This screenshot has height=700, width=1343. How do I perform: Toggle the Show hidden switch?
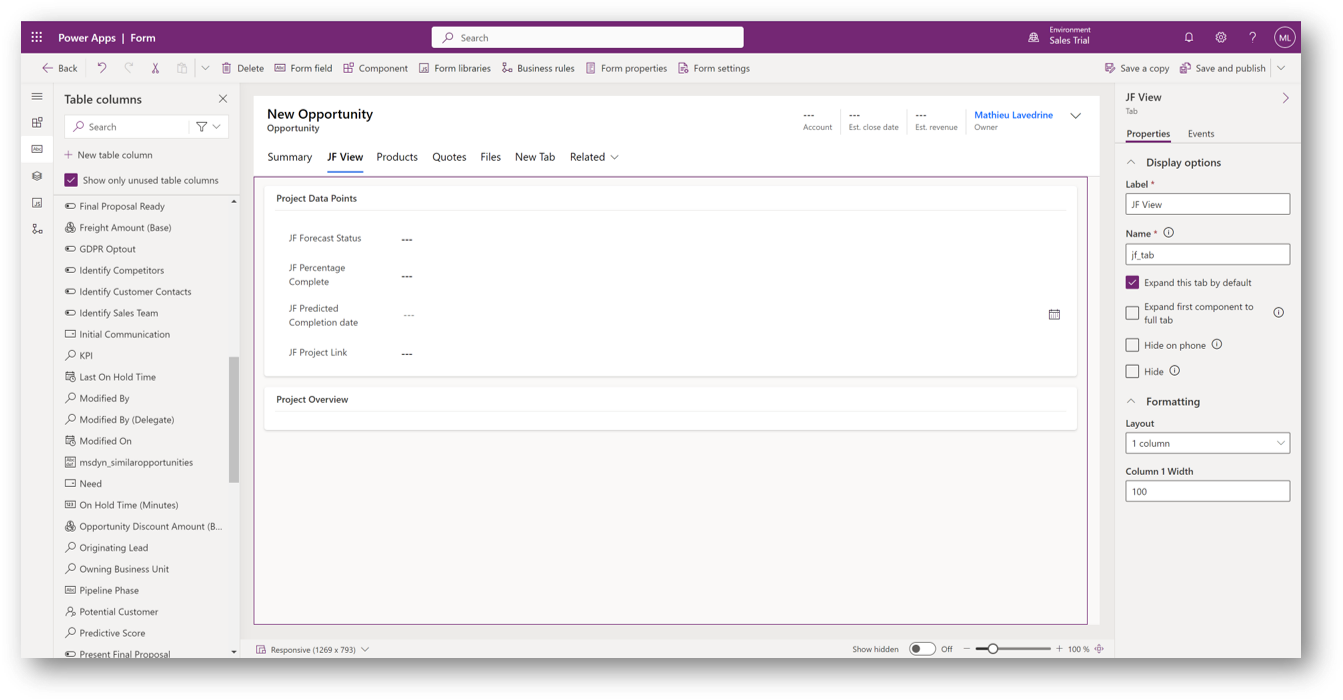click(x=921, y=649)
